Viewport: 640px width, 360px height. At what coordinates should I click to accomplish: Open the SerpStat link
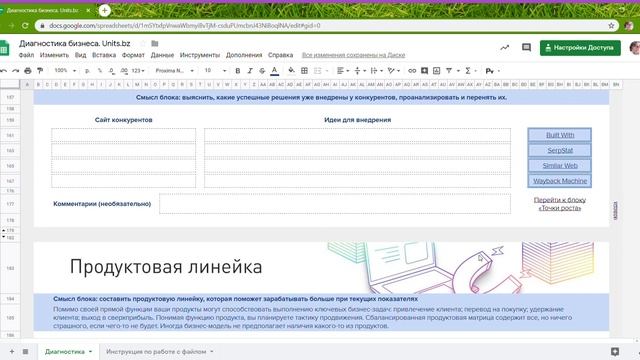pyautogui.click(x=560, y=150)
